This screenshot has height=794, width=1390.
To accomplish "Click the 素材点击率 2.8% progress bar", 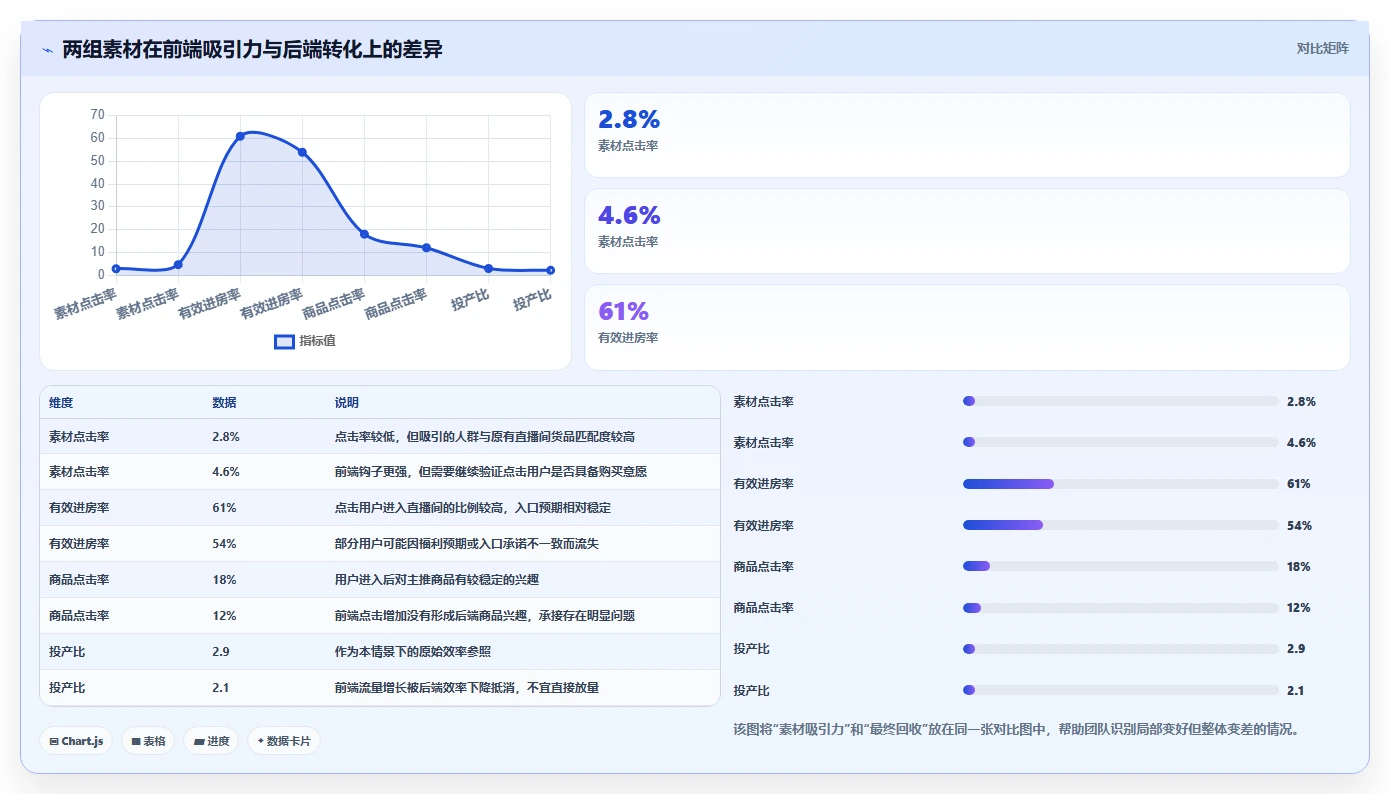I will 1120,401.
